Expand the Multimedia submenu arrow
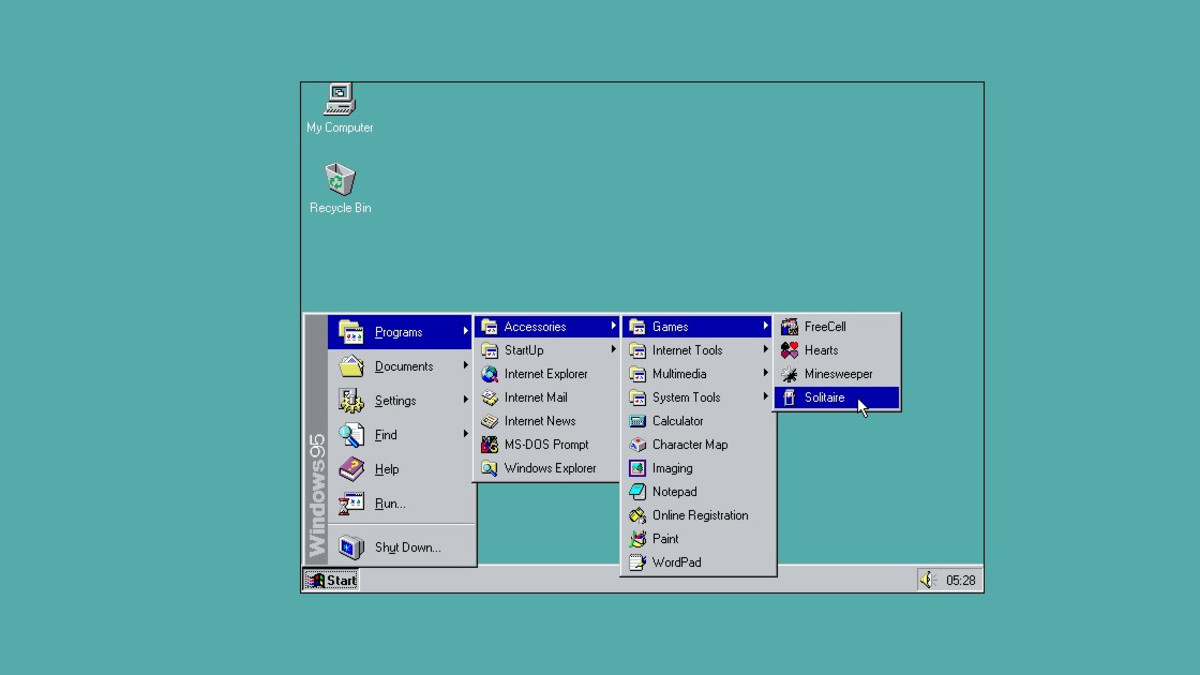This screenshot has width=1200, height=675. (765, 374)
